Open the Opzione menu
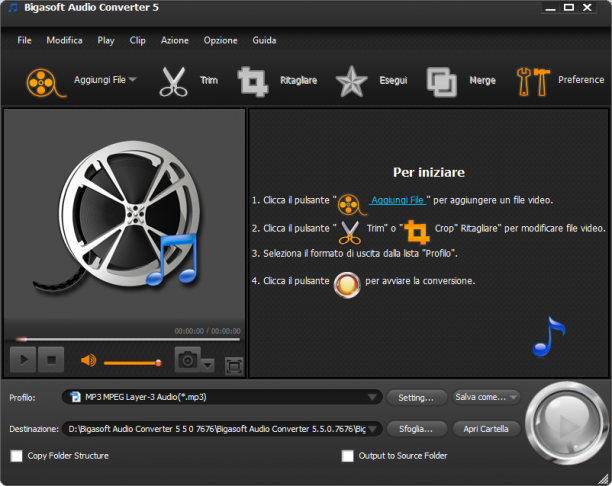This screenshot has width=612, height=486. (221, 41)
